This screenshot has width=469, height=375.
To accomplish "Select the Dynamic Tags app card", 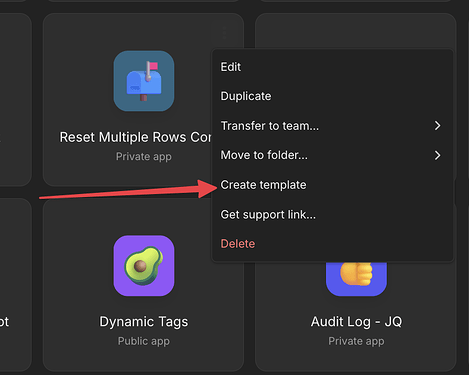I will point(143,285).
